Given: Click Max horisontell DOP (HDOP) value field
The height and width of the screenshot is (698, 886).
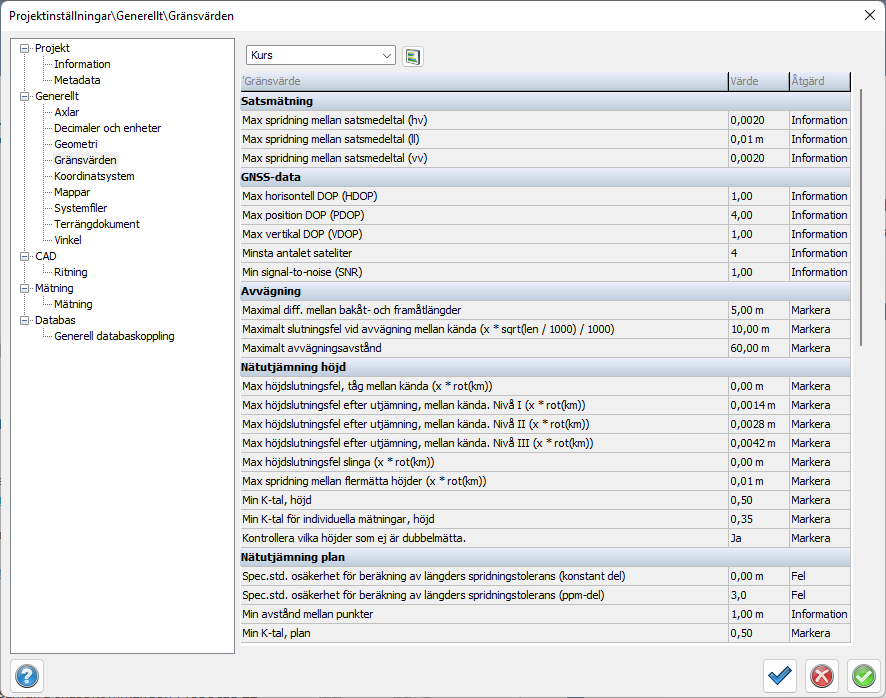Looking at the screenshot, I should pyautogui.click(x=757, y=196).
